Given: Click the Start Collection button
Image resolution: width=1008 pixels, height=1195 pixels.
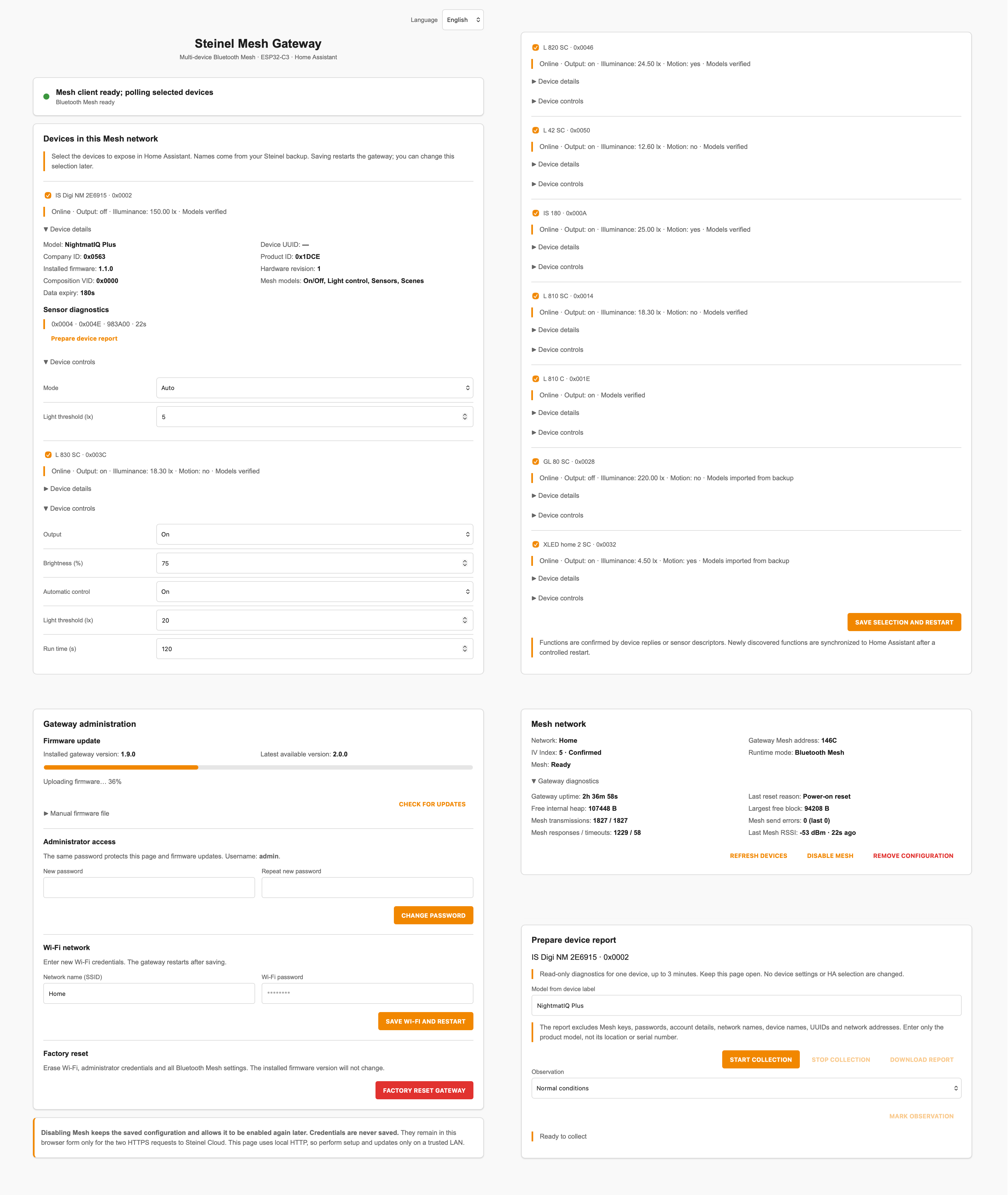Looking at the screenshot, I should click(x=761, y=1060).
